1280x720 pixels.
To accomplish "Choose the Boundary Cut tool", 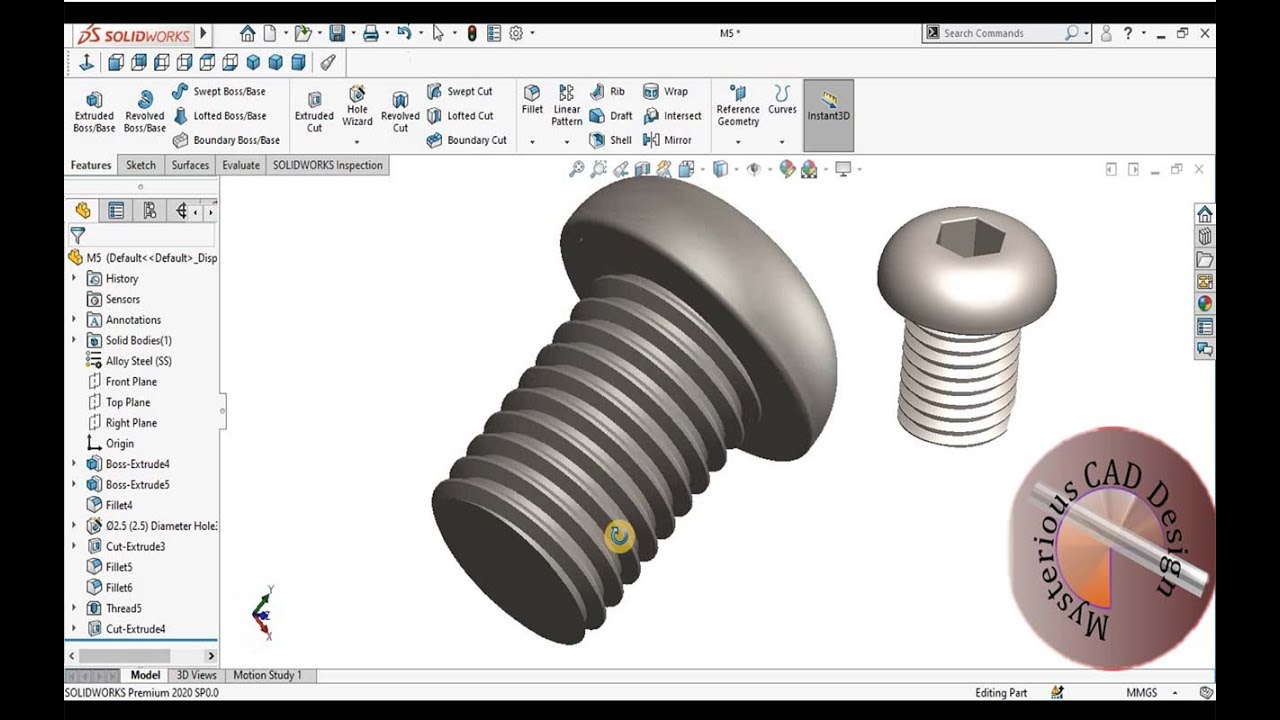I will point(466,140).
